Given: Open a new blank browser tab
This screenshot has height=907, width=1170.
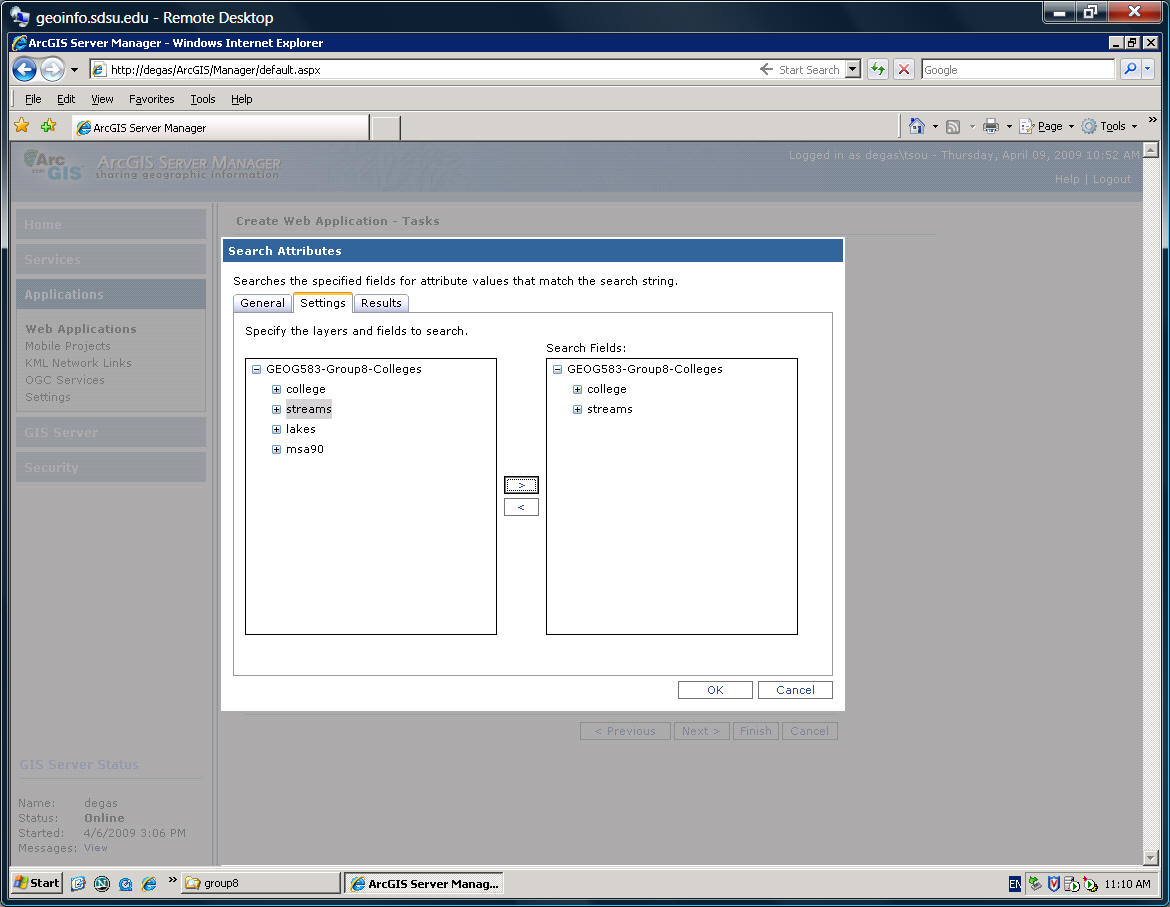Looking at the screenshot, I should tap(386, 128).
